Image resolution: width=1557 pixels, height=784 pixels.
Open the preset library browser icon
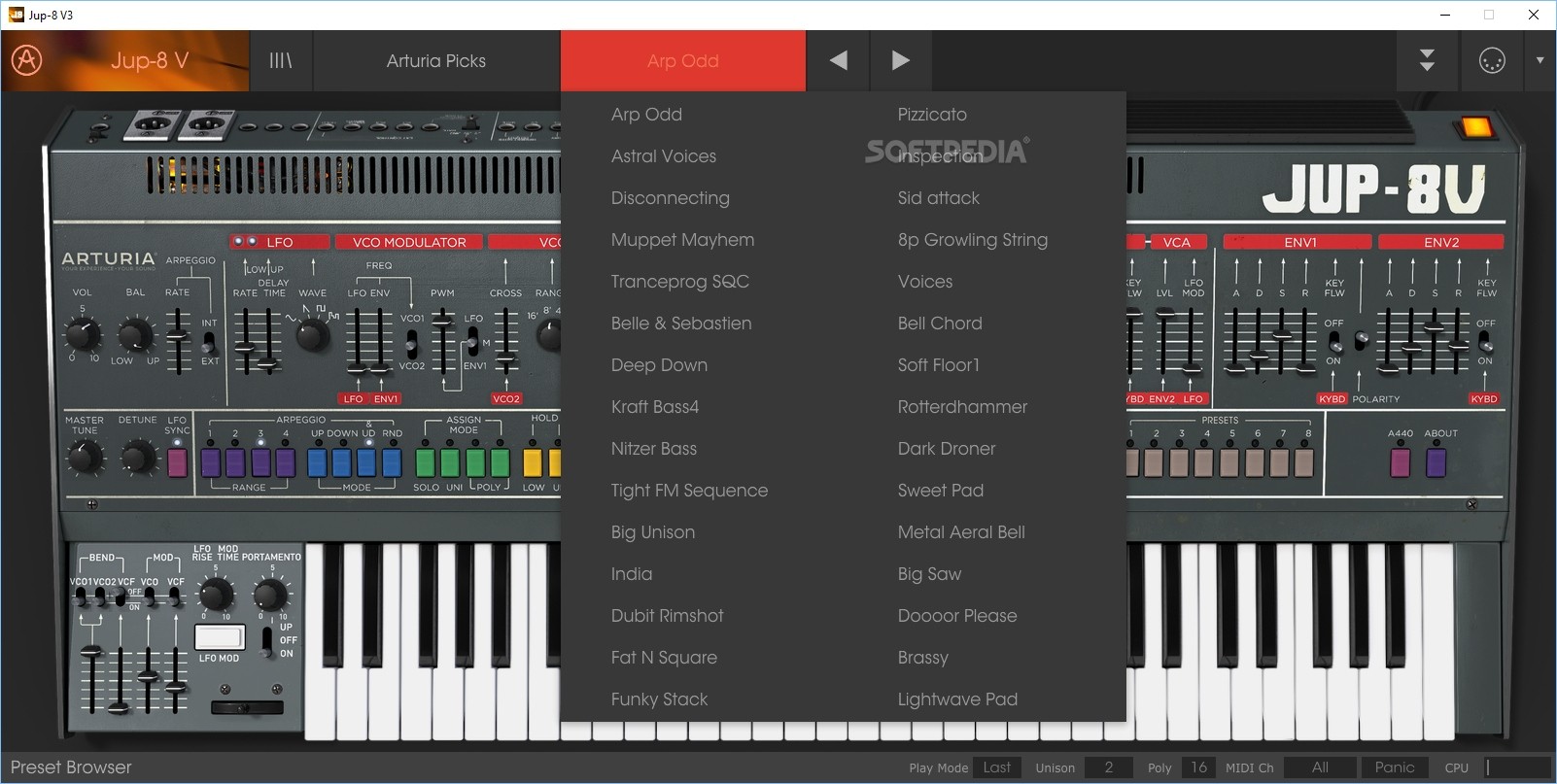tap(281, 60)
